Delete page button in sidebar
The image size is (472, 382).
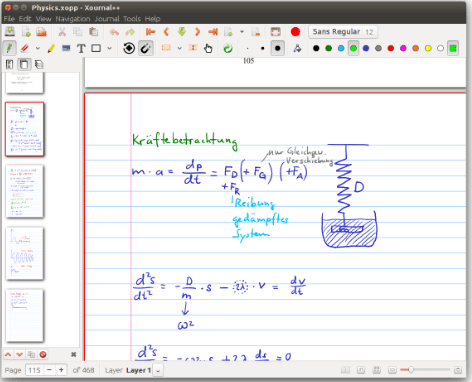(43, 355)
